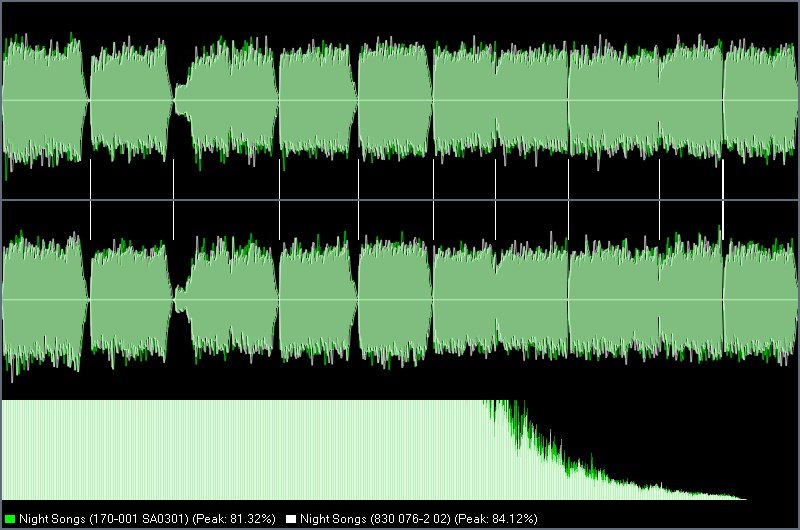Click the track marker between tracks one and two
The image size is (800, 530).
[90, 199]
